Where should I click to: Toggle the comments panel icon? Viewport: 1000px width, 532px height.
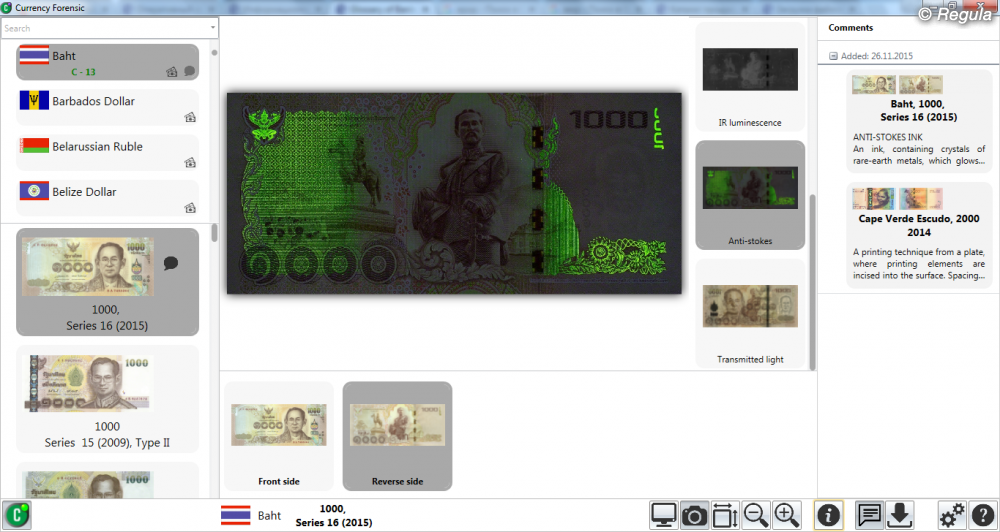coord(870,515)
